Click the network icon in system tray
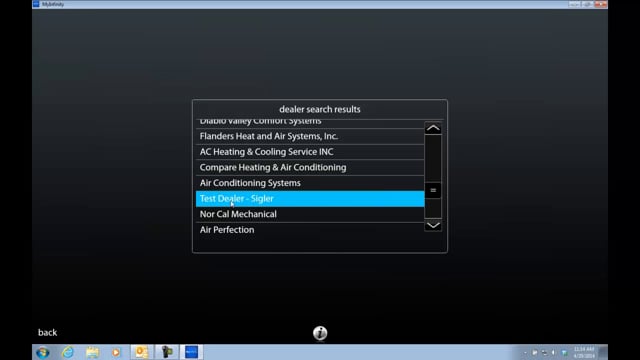This screenshot has width=640, height=360. pos(544,352)
